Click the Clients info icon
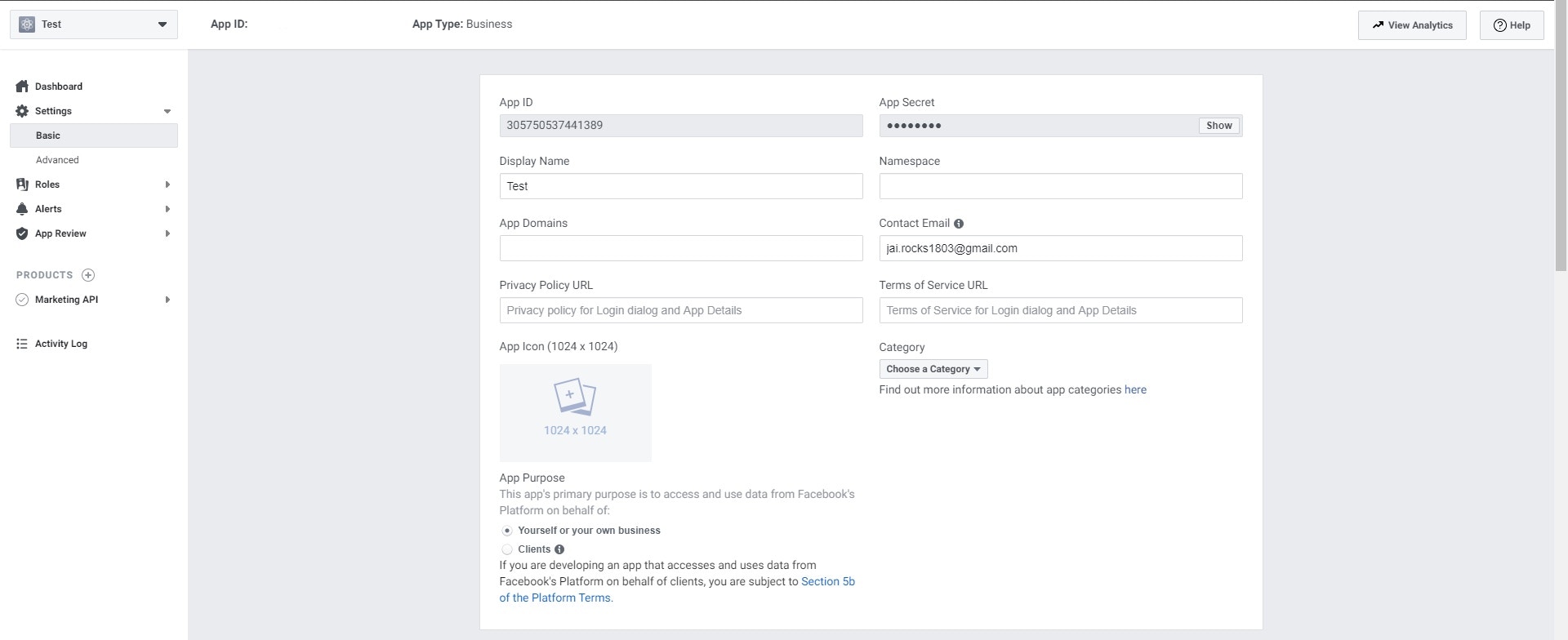This screenshot has width=1568, height=640. (559, 549)
